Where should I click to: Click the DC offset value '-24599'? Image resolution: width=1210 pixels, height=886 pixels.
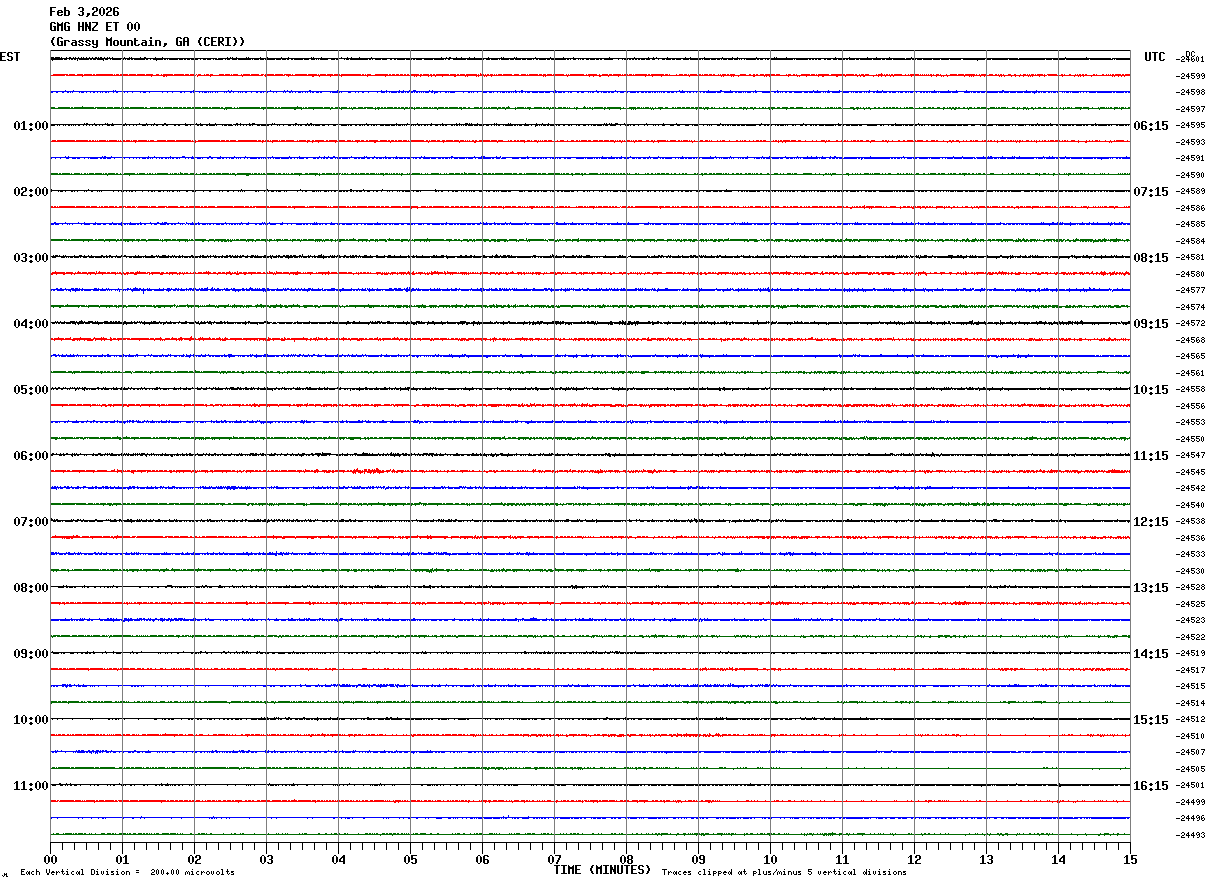point(1190,76)
